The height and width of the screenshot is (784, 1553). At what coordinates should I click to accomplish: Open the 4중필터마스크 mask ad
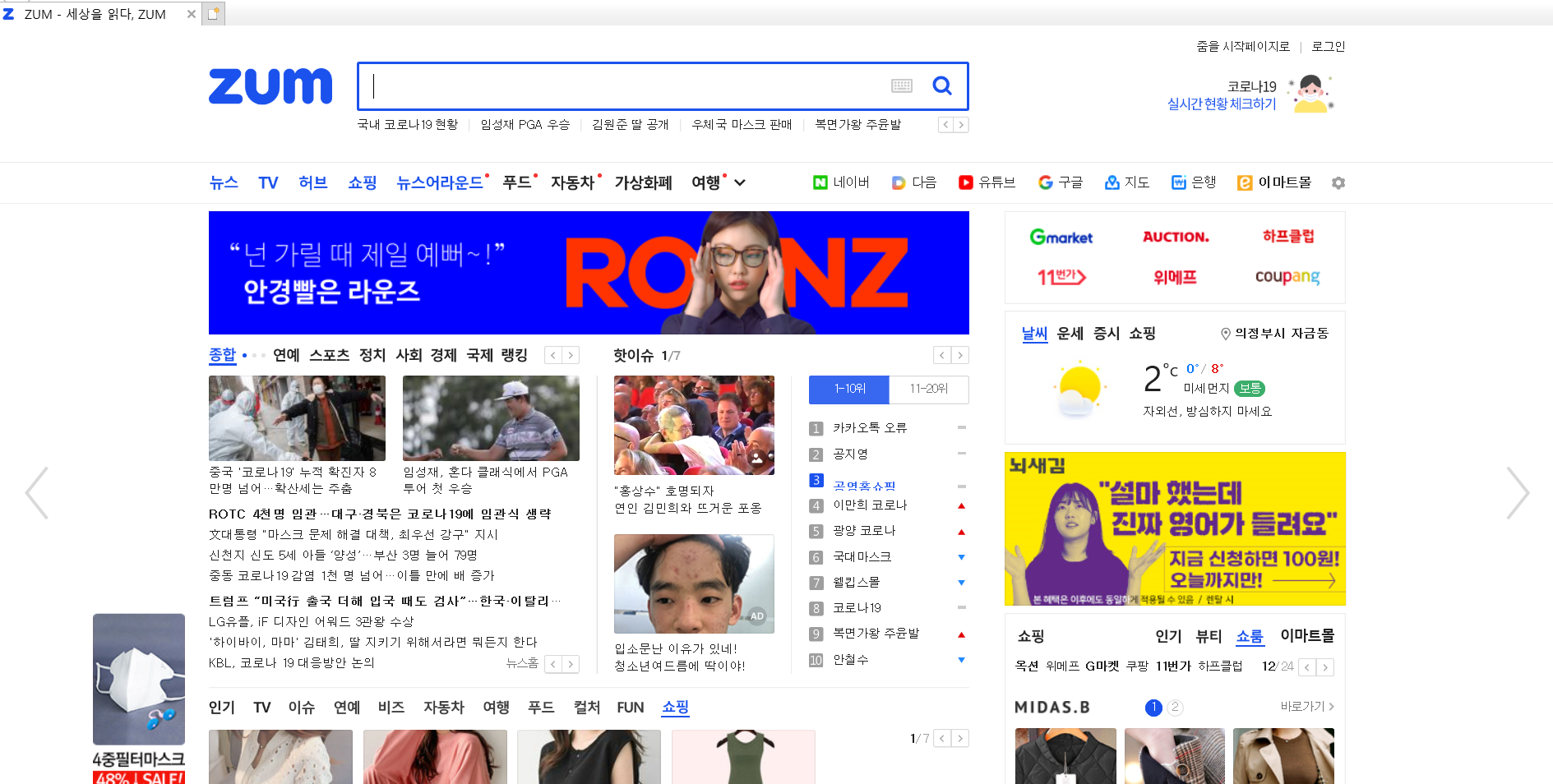139,699
